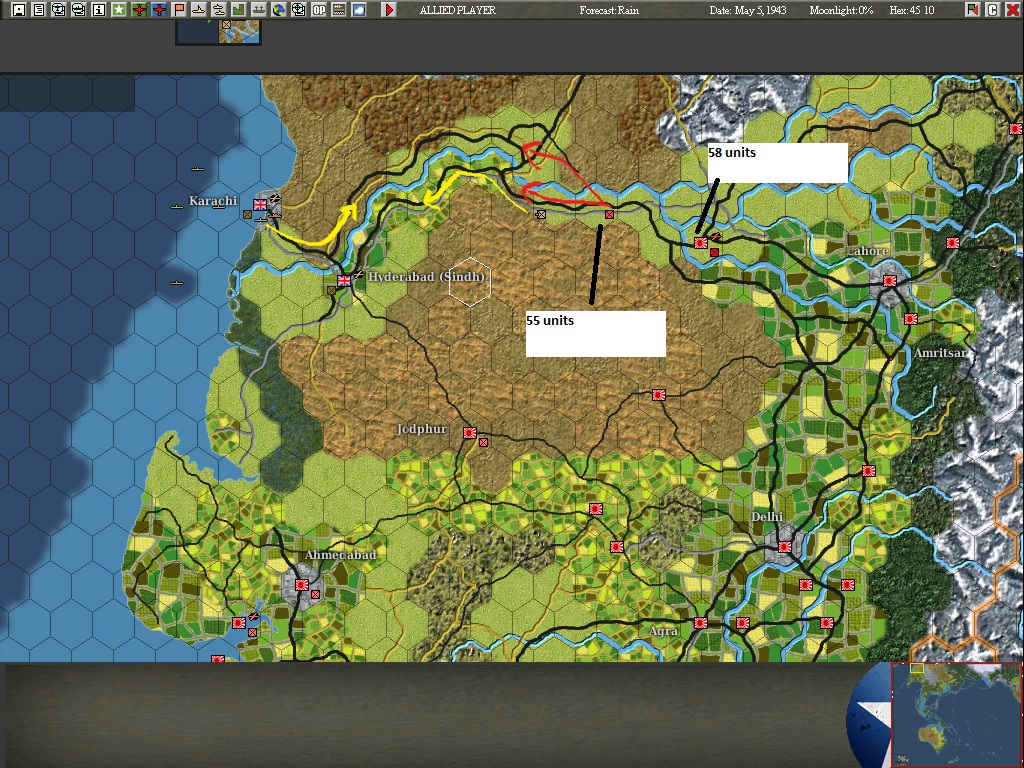Viewport: 1024px width, 768px height.
Task: Select the Japanese base marker at Ahmedabad
Action: [x=302, y=584]
